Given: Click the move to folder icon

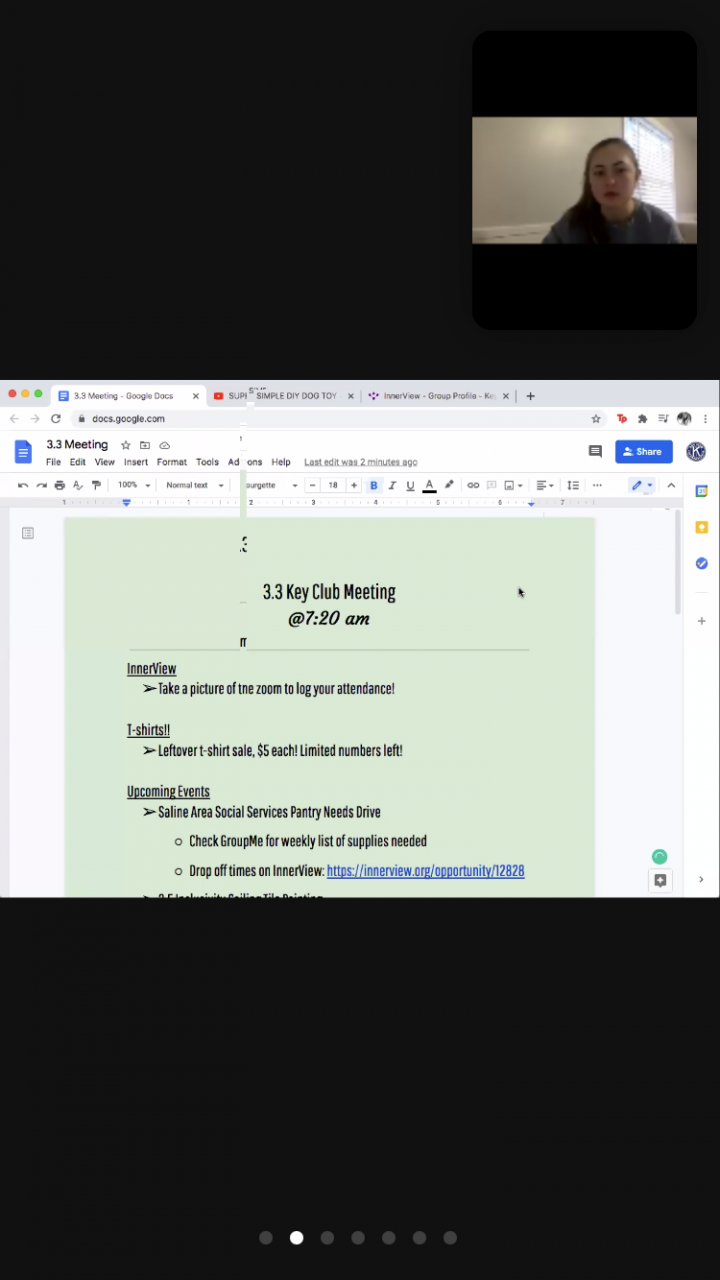Looking at the screenshot, I should (145, 445).
